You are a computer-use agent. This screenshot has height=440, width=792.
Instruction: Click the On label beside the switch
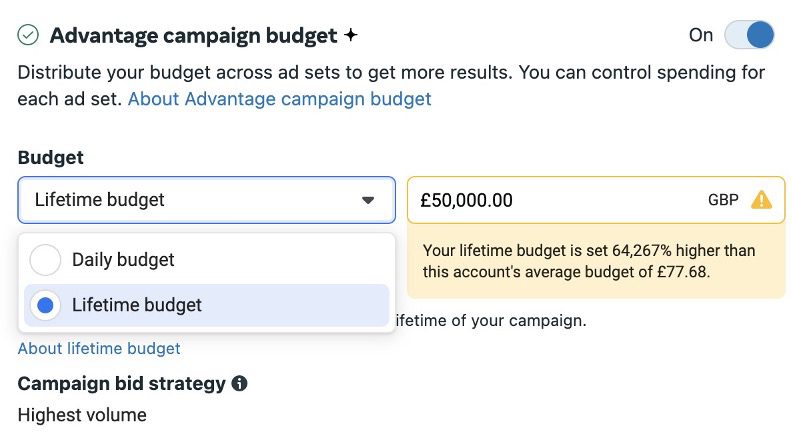(x=701, y=35)
